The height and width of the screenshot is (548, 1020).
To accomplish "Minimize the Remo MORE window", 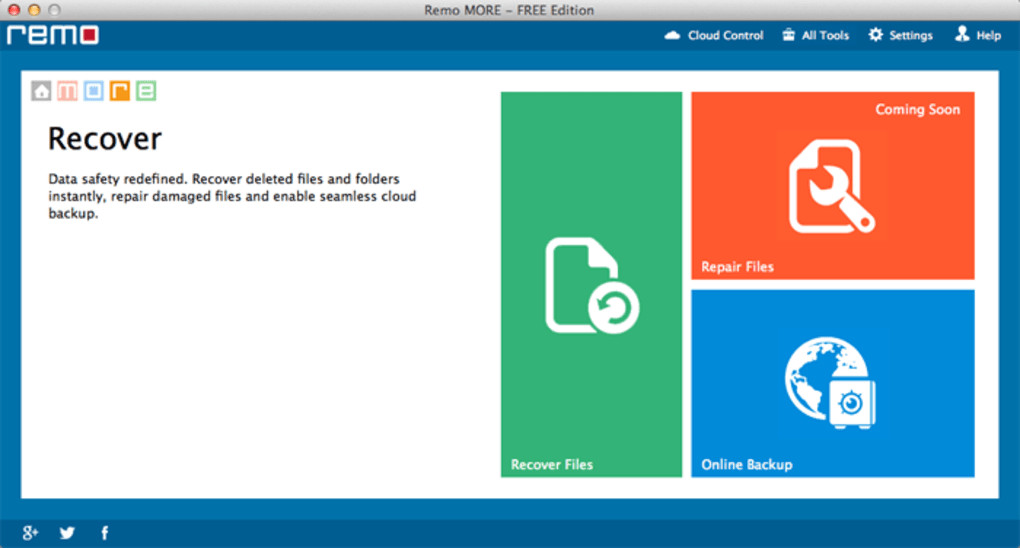I will [34, 10].
